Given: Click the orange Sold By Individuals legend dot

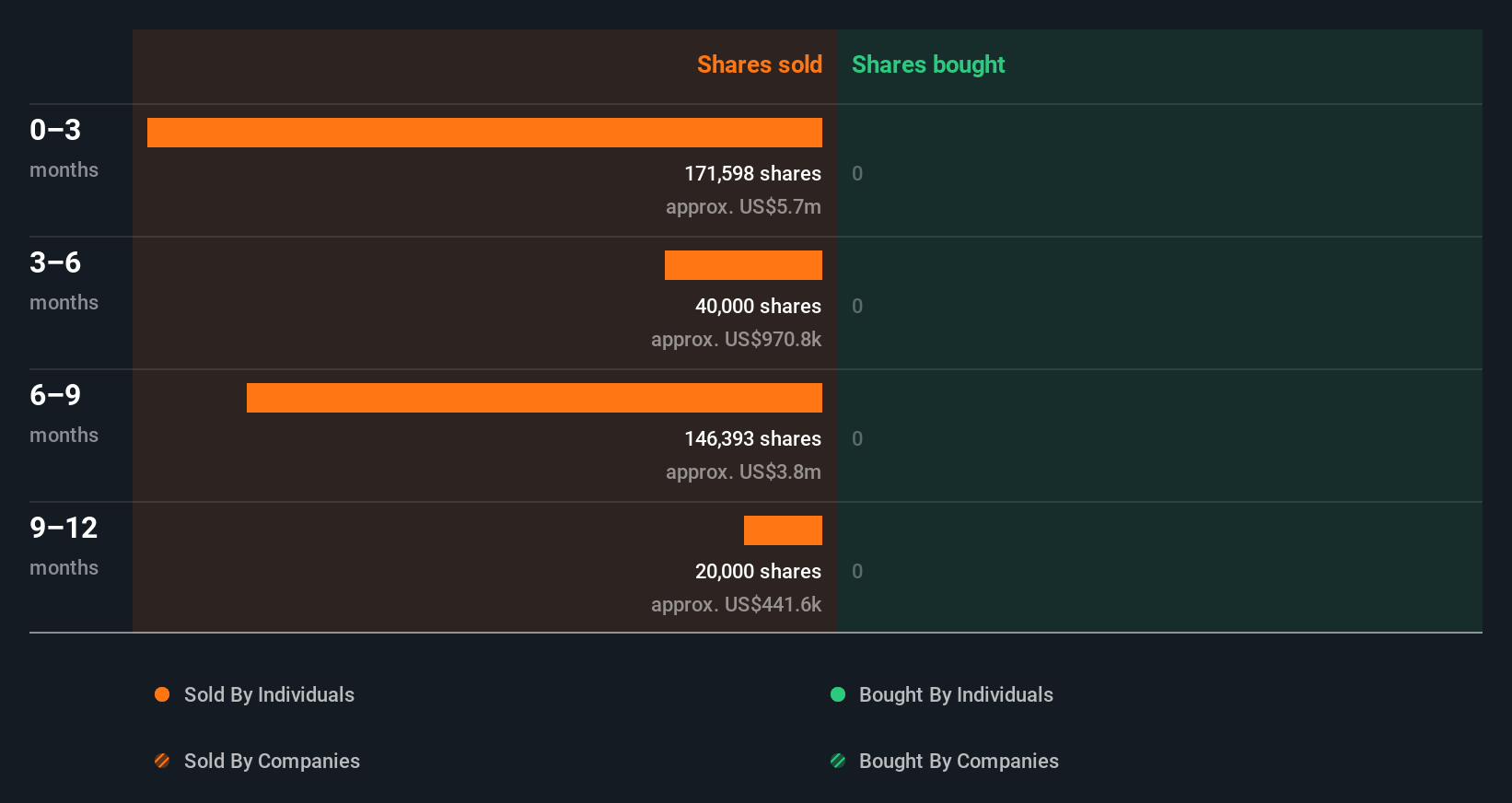Looking at the screenshot, I should point(162,694).
